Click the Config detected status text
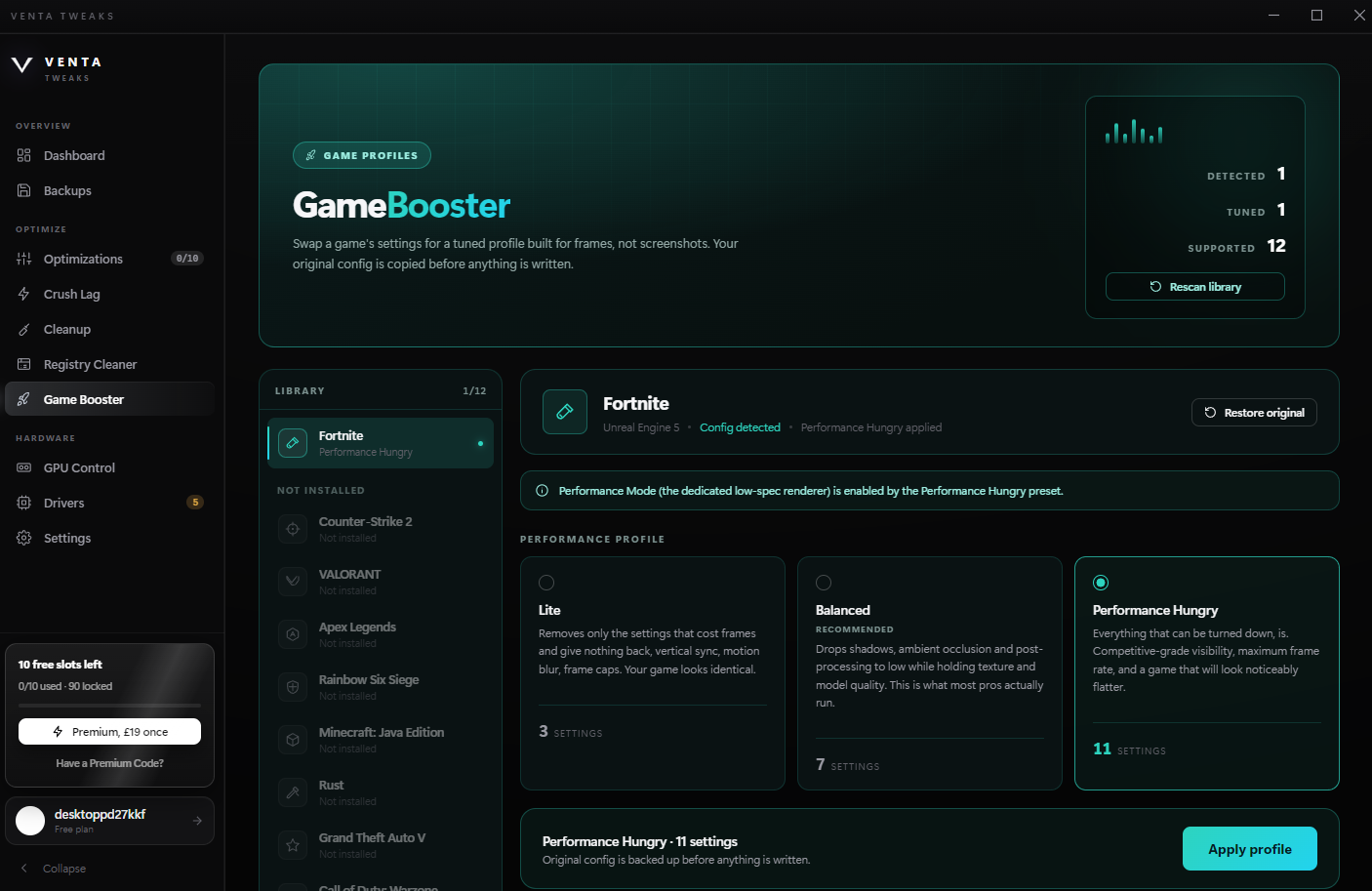 pyautogui.click(x=740, y=427)
